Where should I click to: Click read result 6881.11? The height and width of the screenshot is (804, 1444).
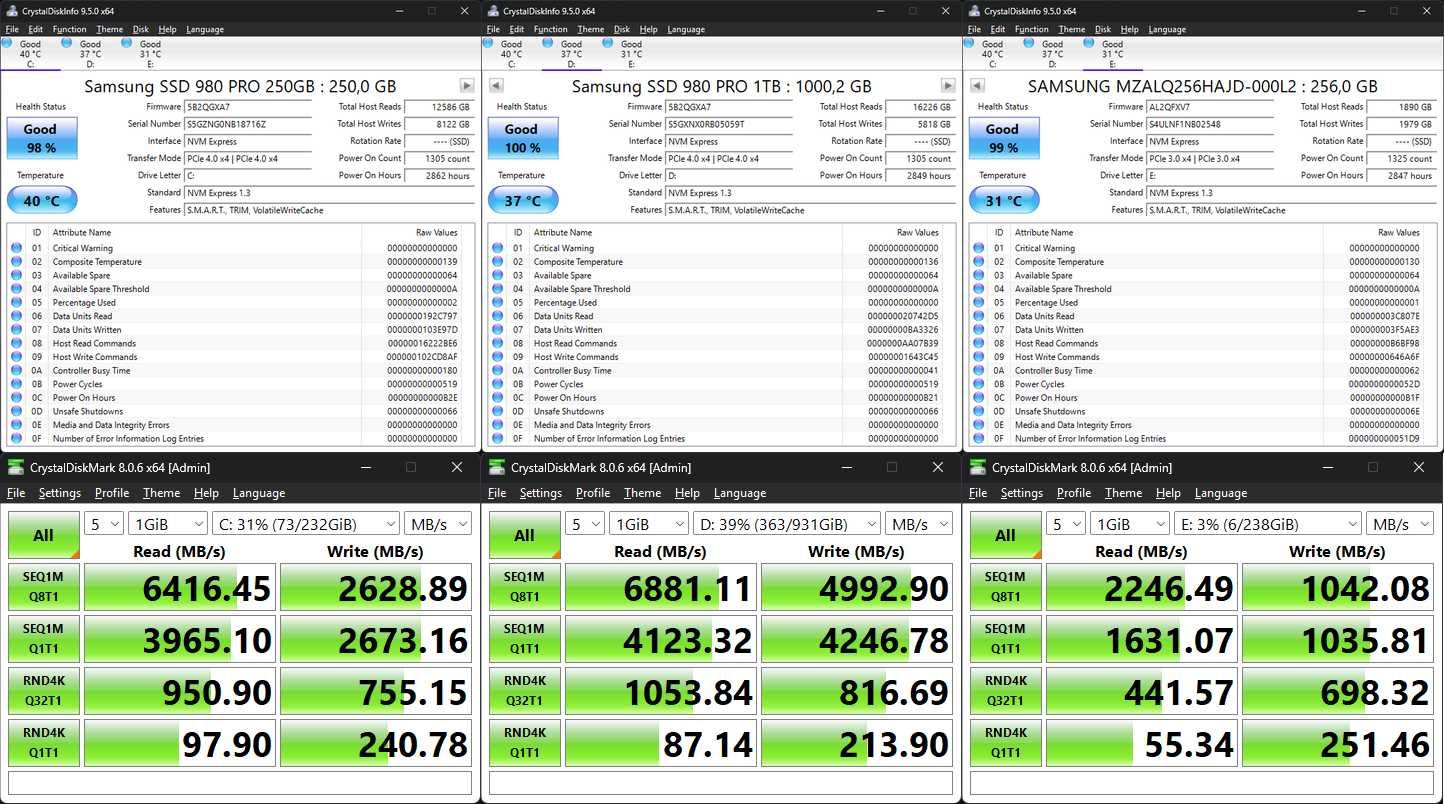coord(660,588)
